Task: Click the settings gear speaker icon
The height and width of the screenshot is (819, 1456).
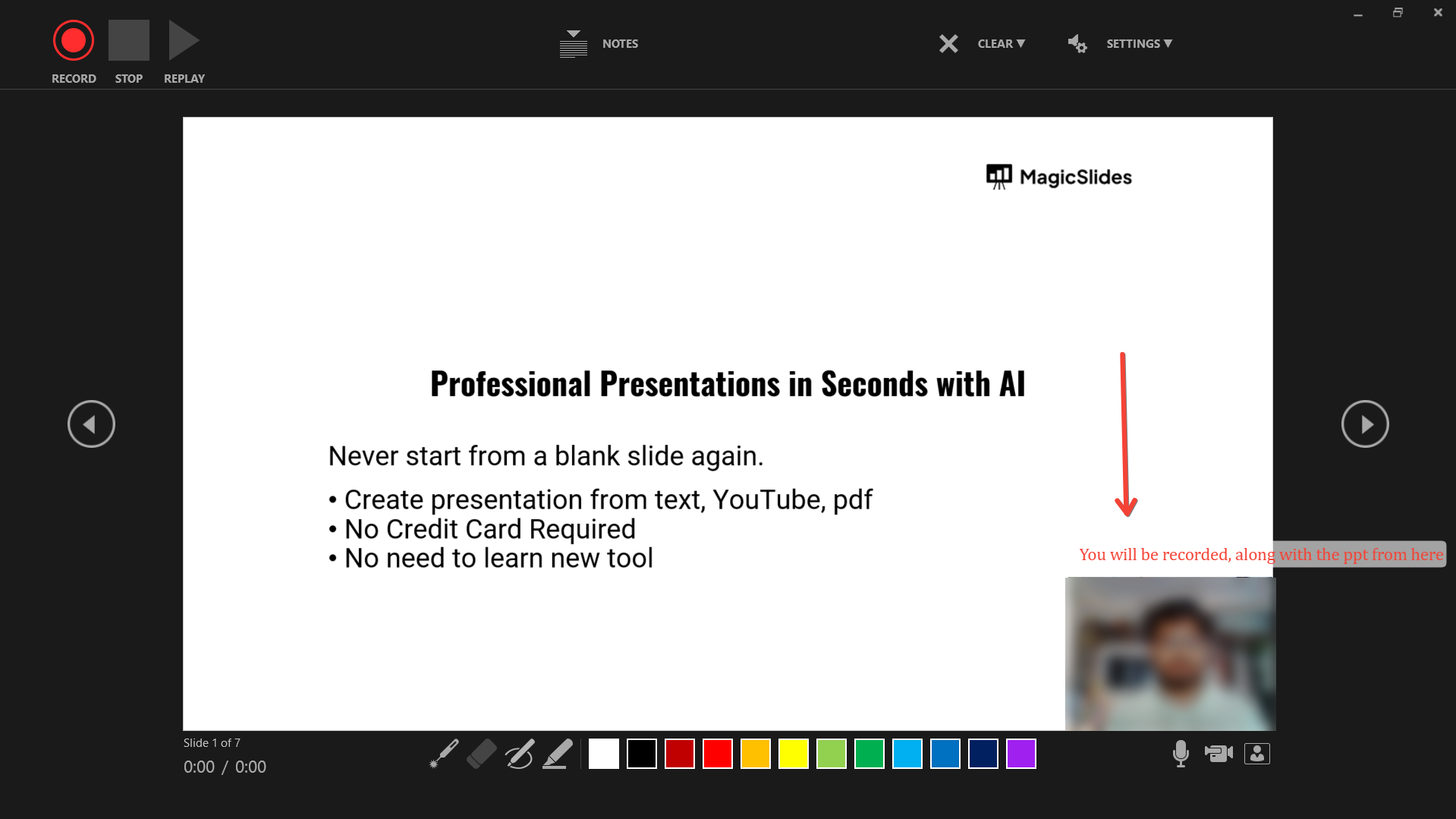Action: coord(1077,44)
